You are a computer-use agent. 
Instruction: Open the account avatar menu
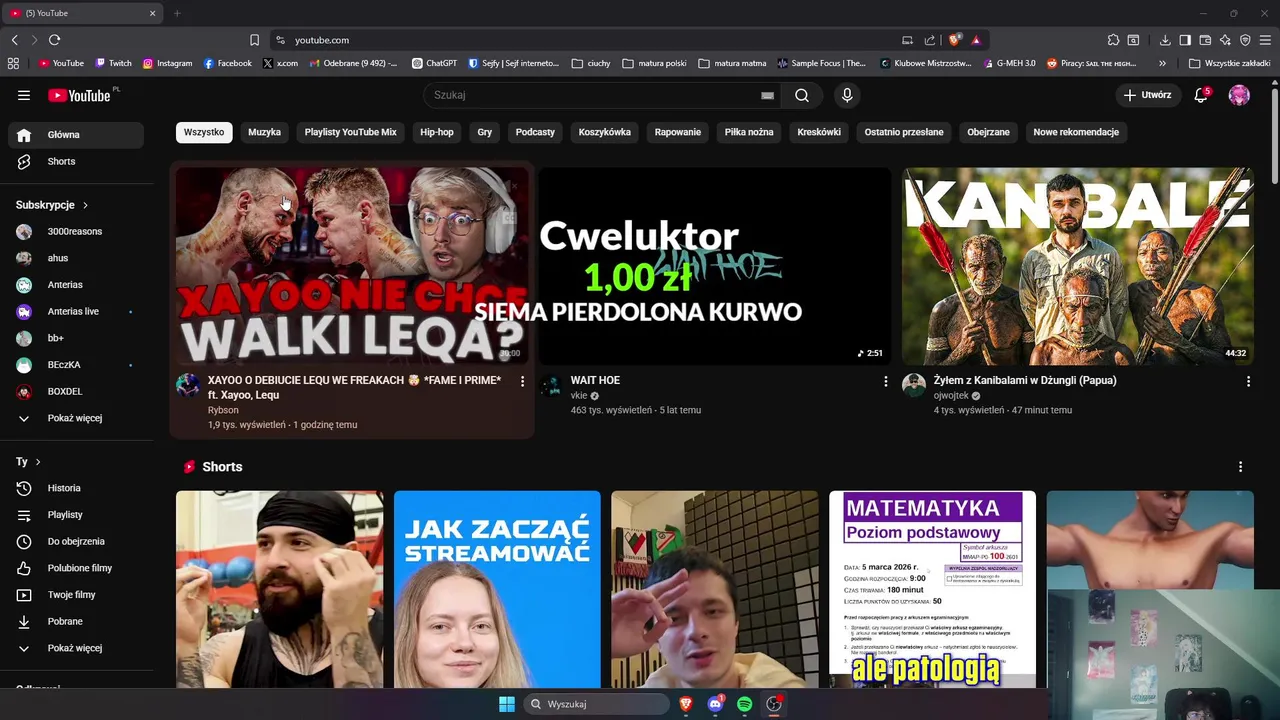pos(1239,95)
